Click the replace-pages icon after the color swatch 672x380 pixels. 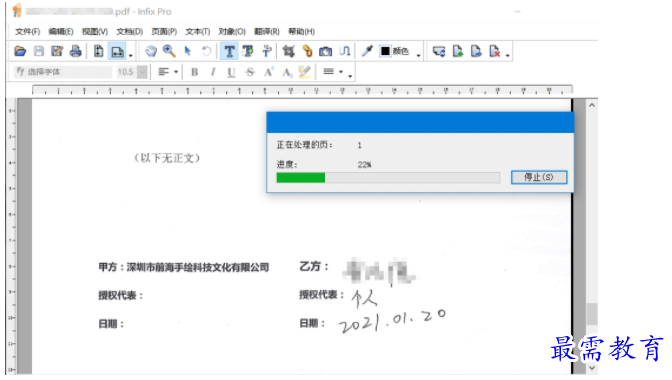pos(439,51)
